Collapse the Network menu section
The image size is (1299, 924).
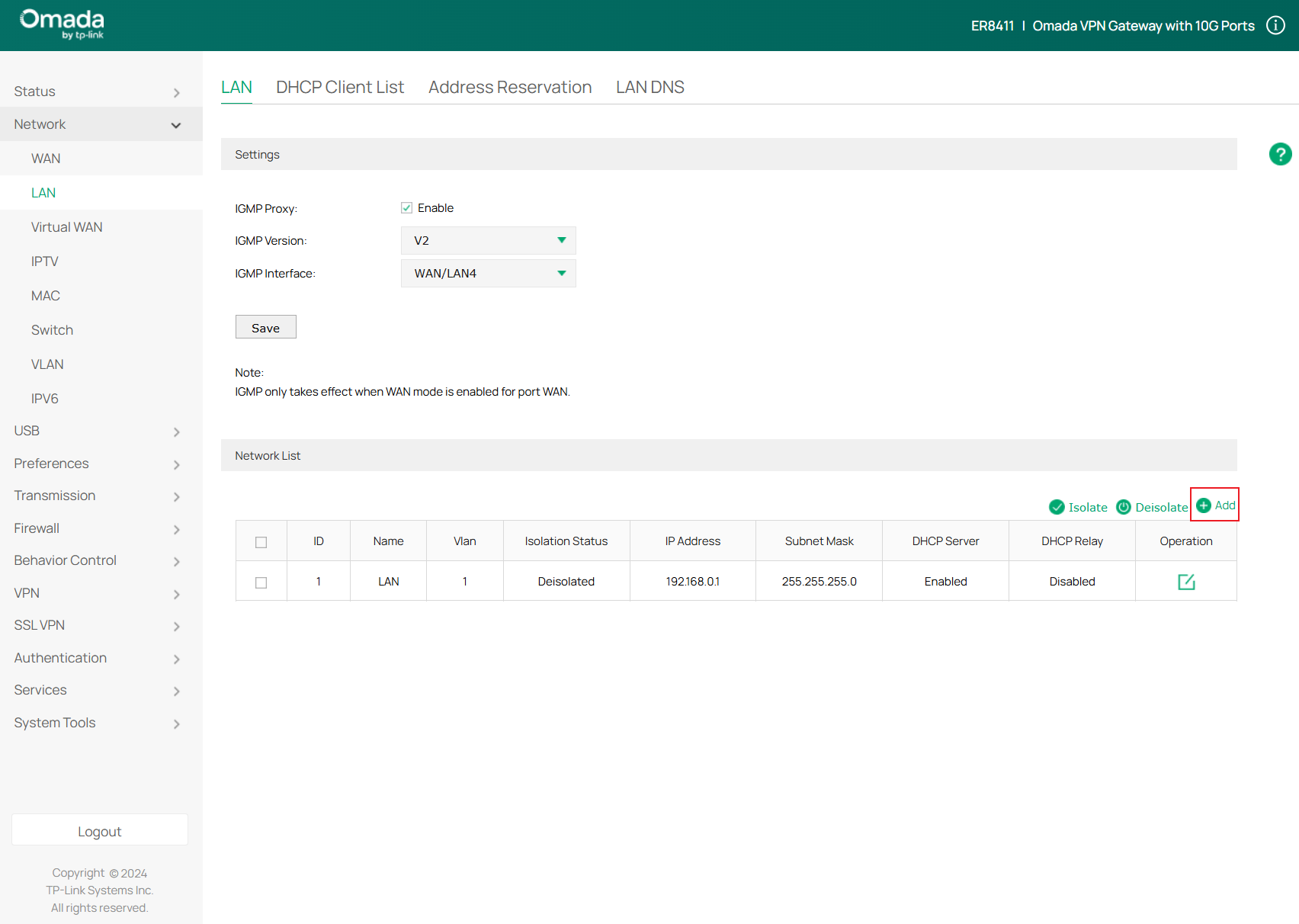tap(176, 124)
